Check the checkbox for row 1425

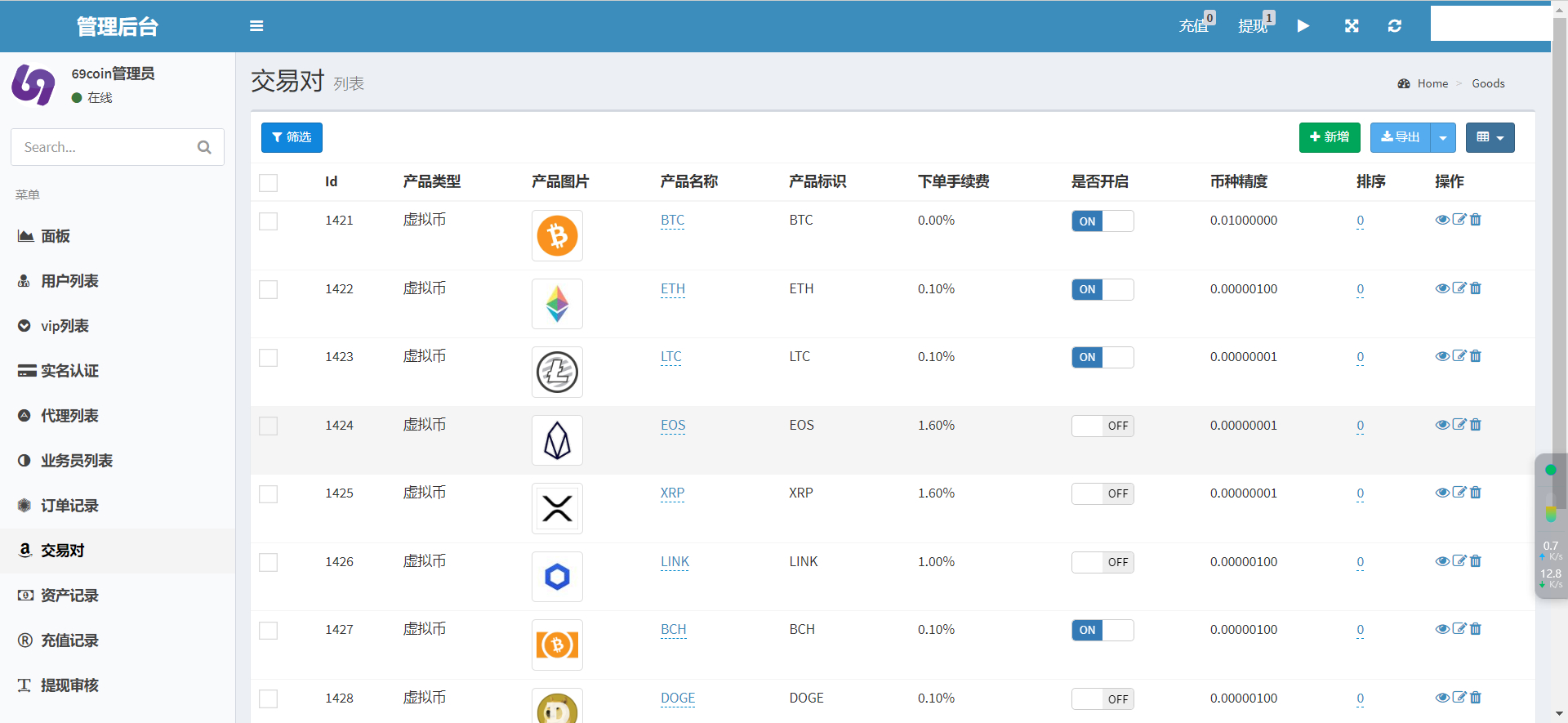pyautogui.click(x=269, y=494)
